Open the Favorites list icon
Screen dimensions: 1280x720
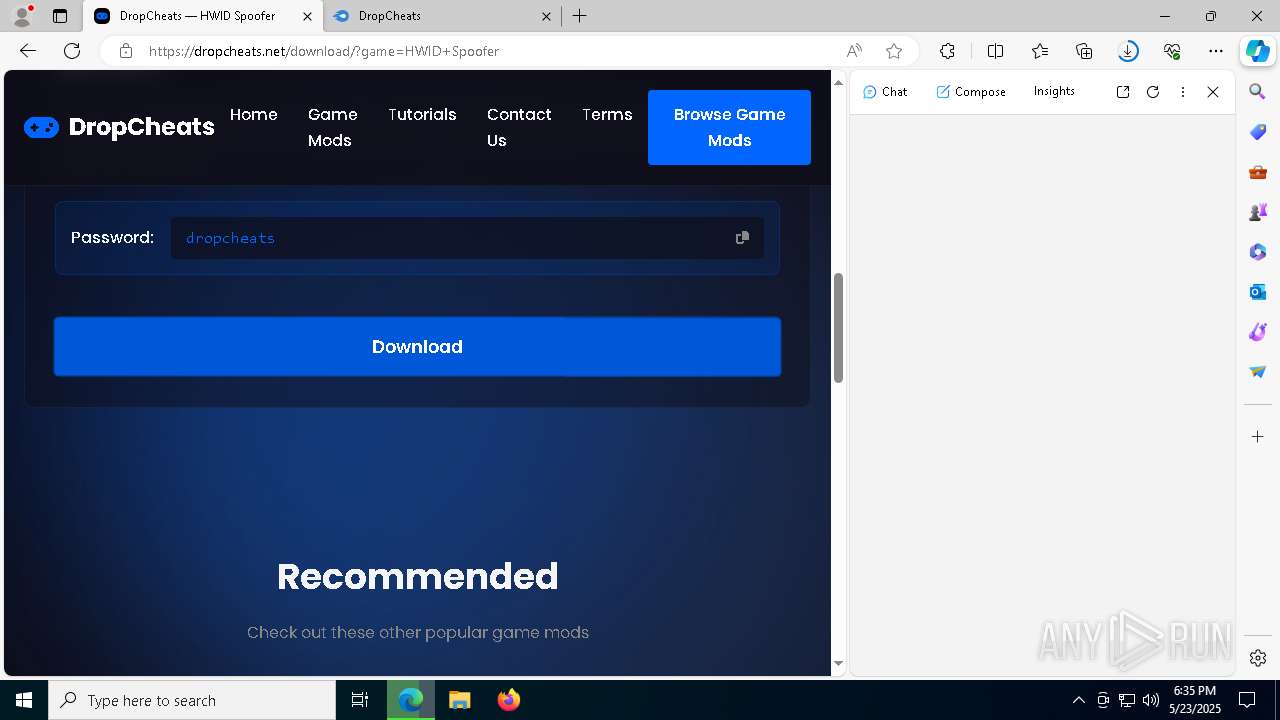click(1040, 51)
